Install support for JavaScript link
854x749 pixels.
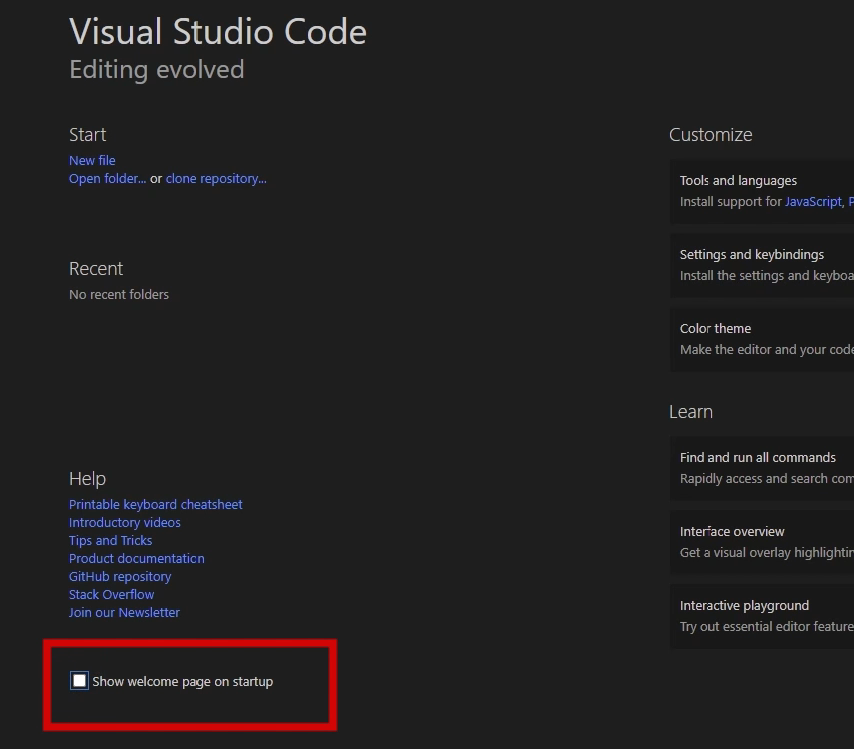[x=813, y=202]
